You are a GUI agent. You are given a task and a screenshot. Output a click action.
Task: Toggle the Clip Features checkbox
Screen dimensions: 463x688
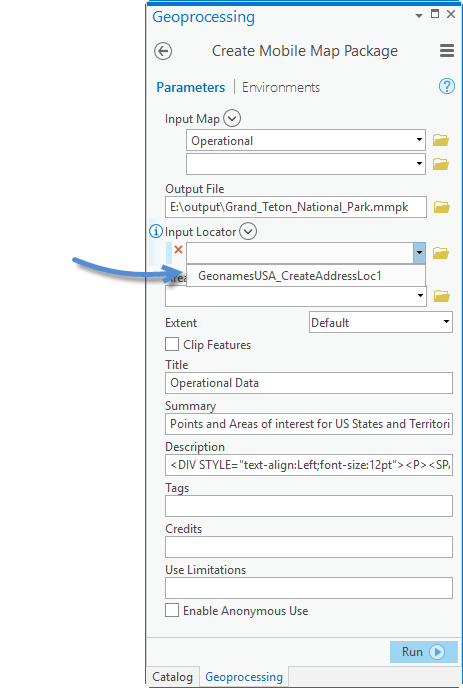click(x=172, y=344)
